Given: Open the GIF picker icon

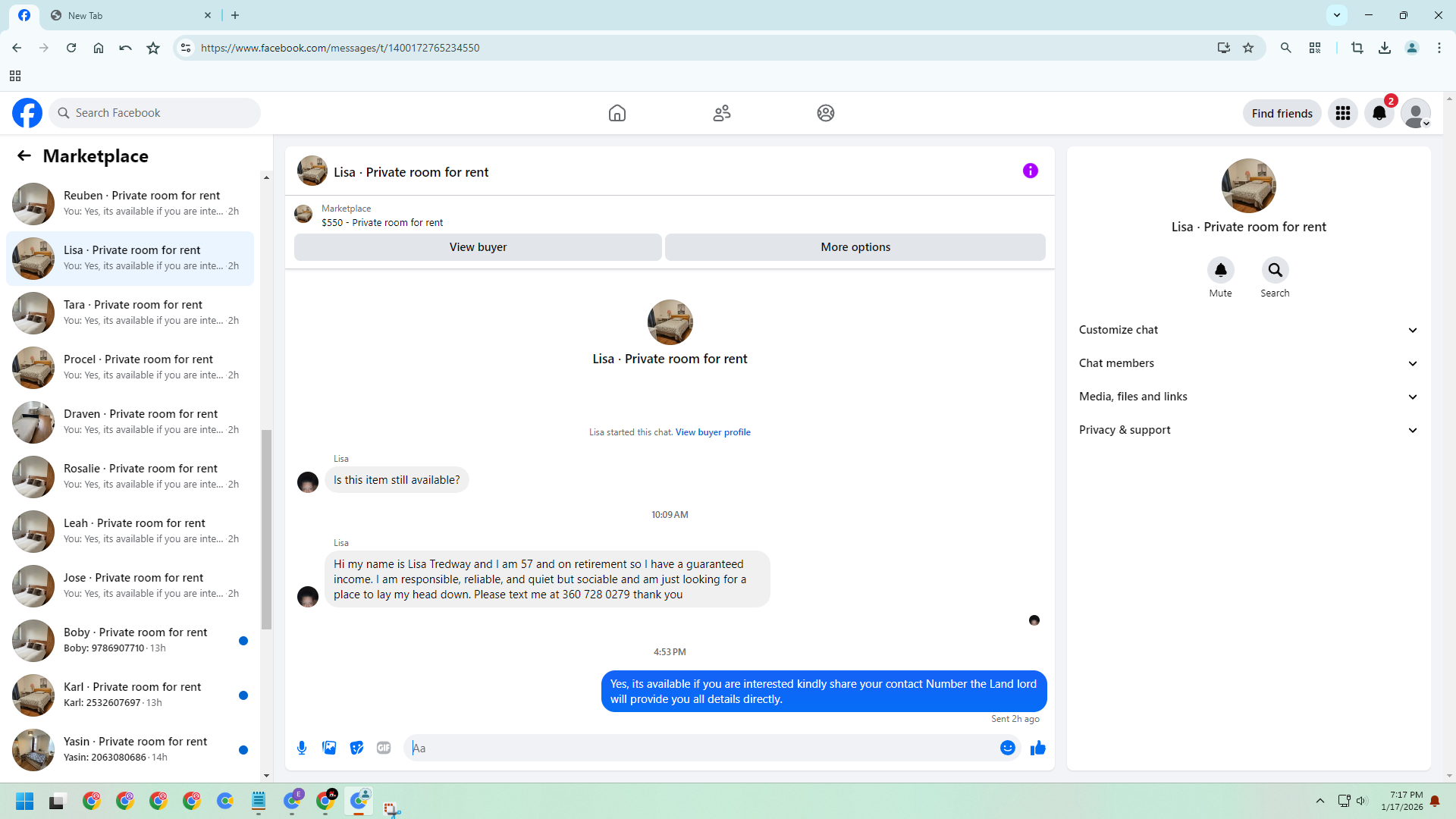Looking at the screenshot, I should coord(384,748).
